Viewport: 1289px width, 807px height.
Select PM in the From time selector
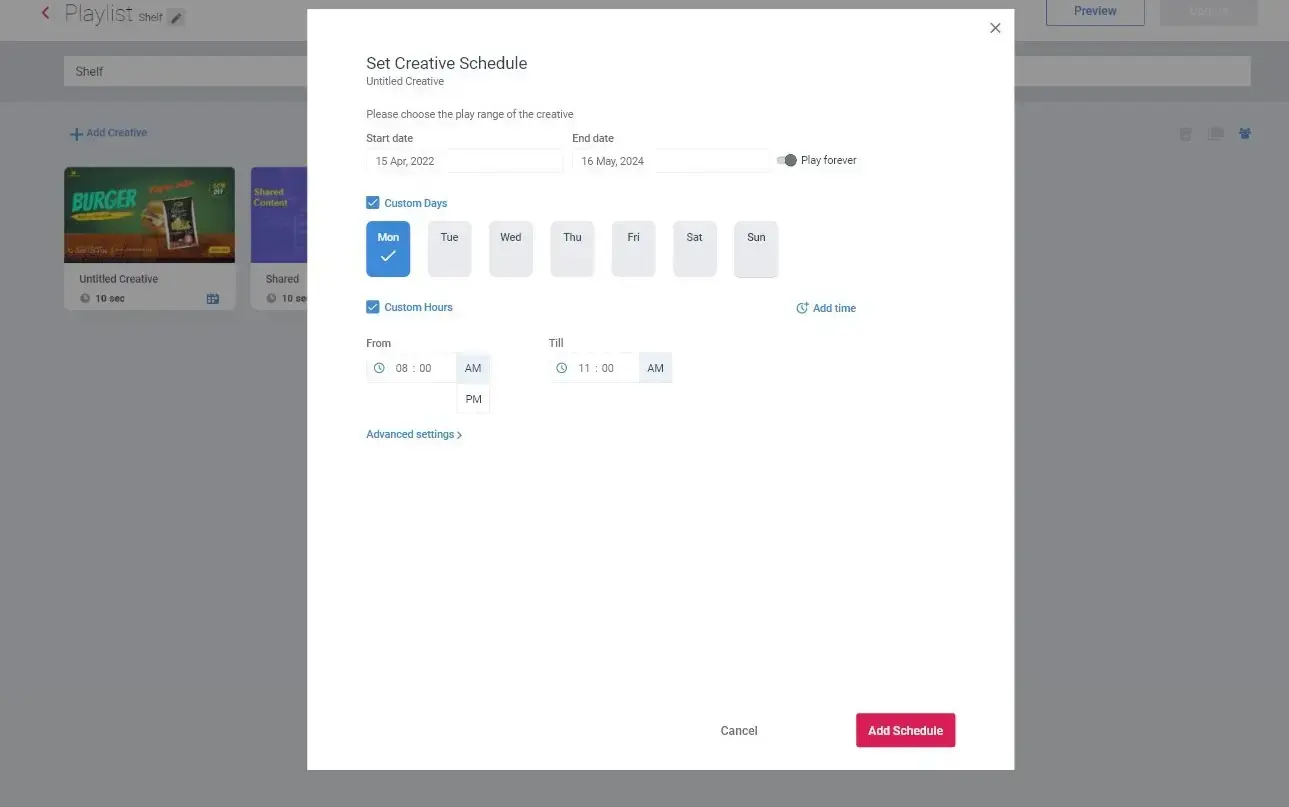pyautogui.click(x=472, y=398)
